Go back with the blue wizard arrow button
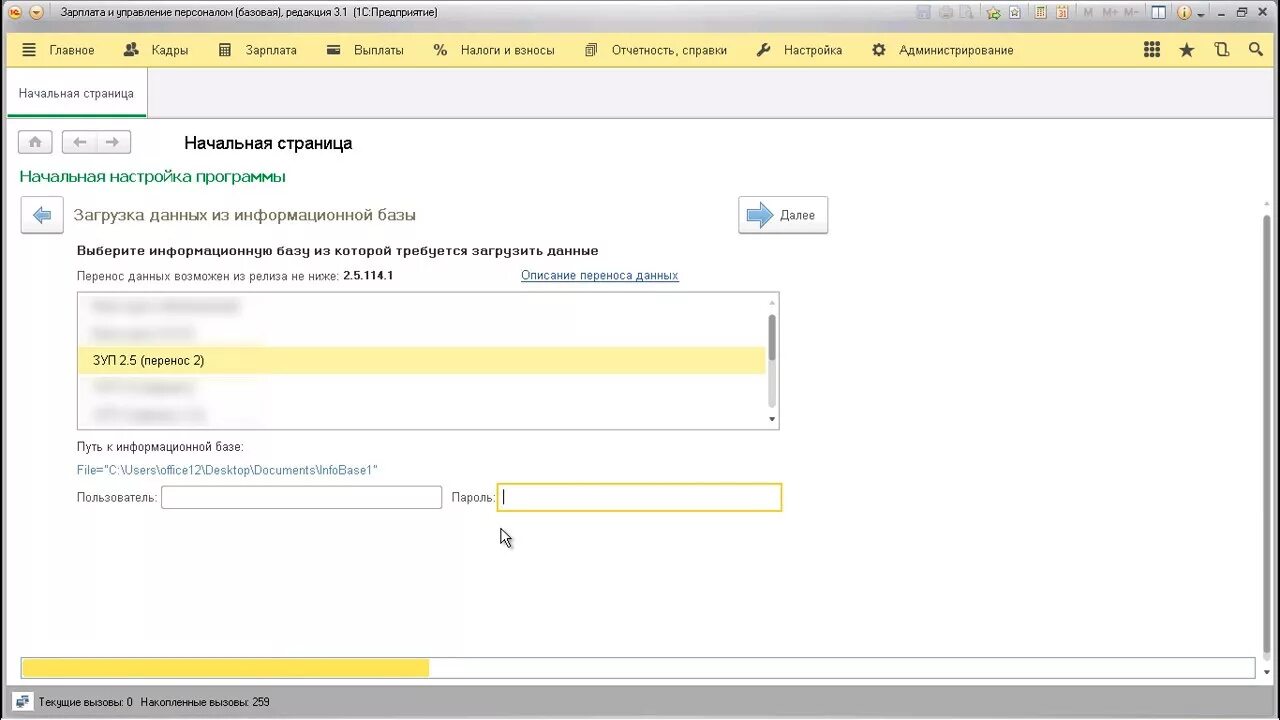Screen dimensions: 1280x720 tap(42, 215)
